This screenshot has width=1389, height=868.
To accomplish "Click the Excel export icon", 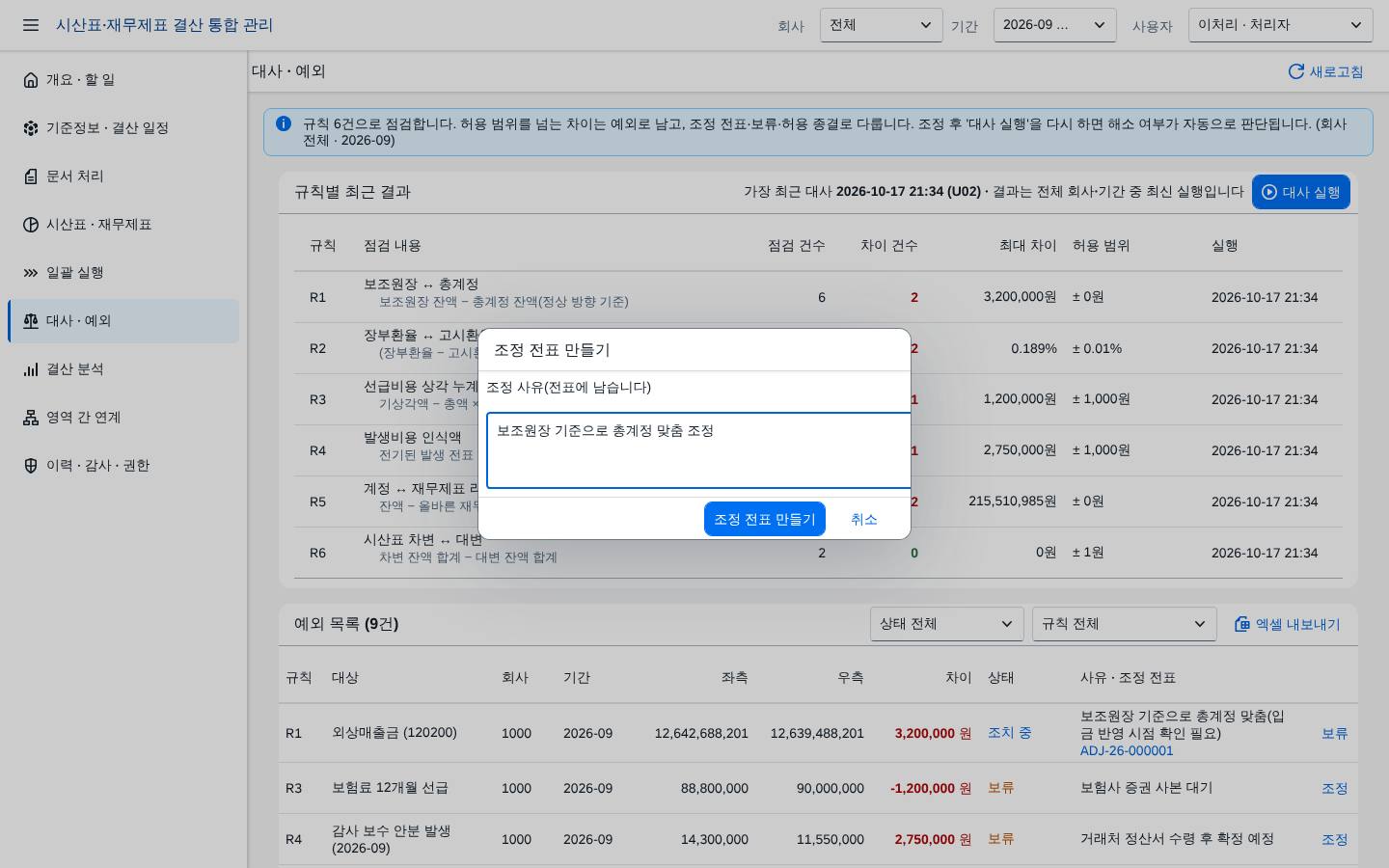I will click(x=1242, y=624).
